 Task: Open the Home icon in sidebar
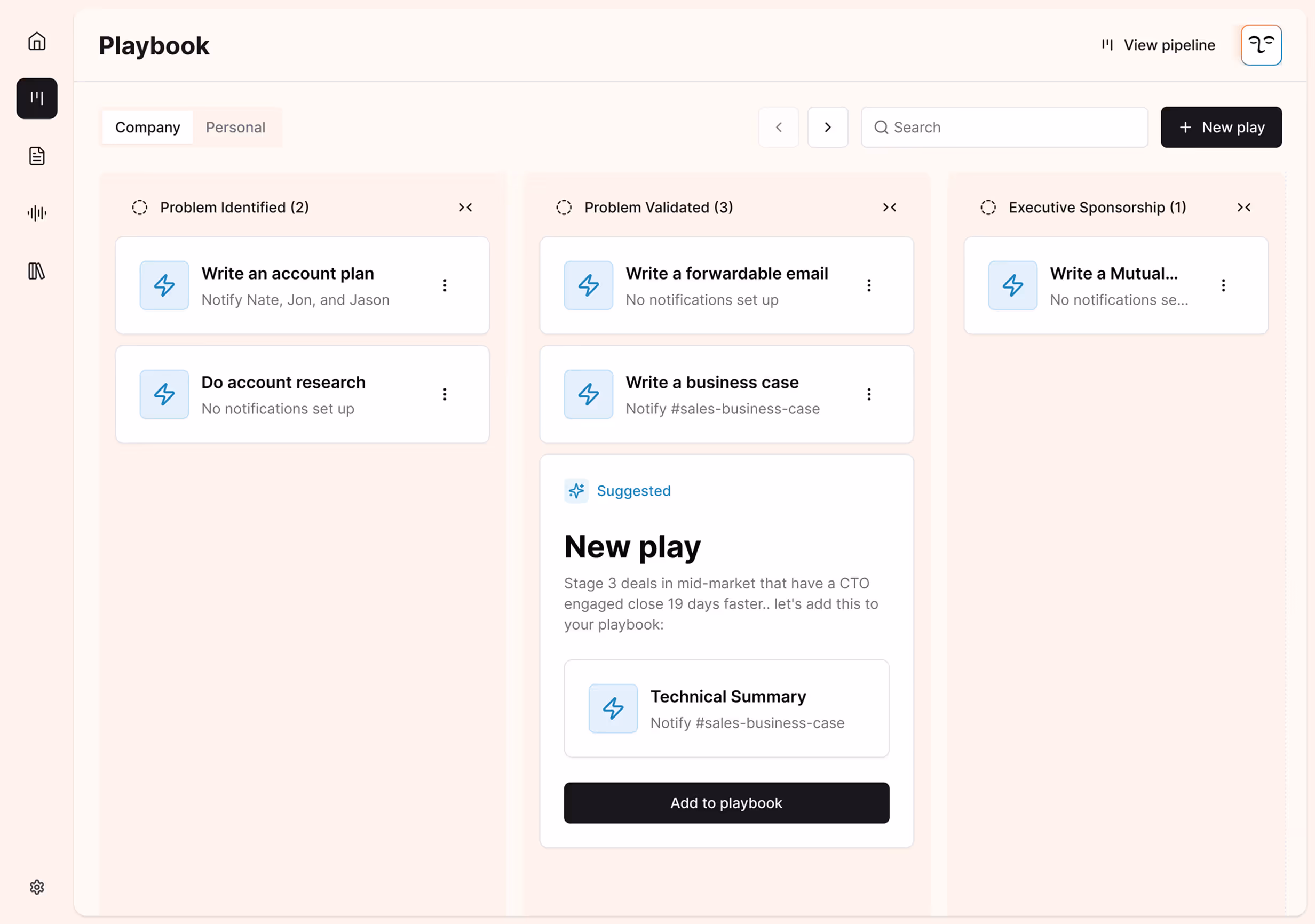[37, 41]
